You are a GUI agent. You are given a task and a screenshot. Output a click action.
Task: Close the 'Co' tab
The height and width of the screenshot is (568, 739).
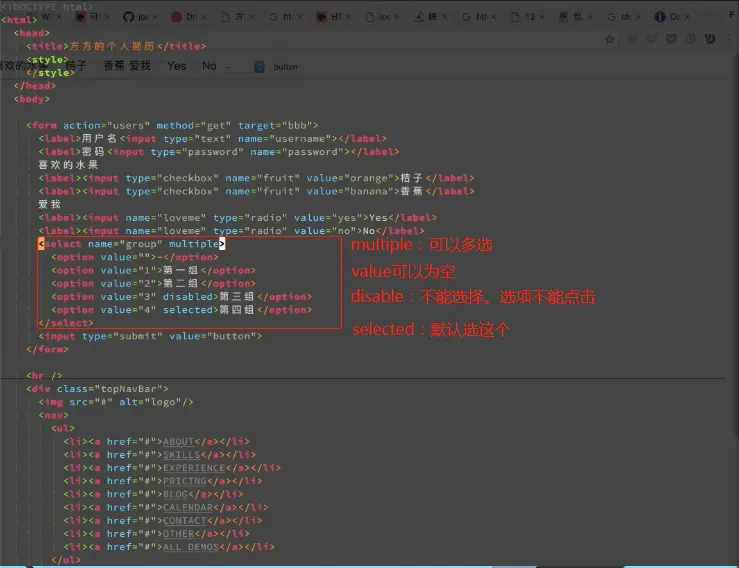point(687,17)
